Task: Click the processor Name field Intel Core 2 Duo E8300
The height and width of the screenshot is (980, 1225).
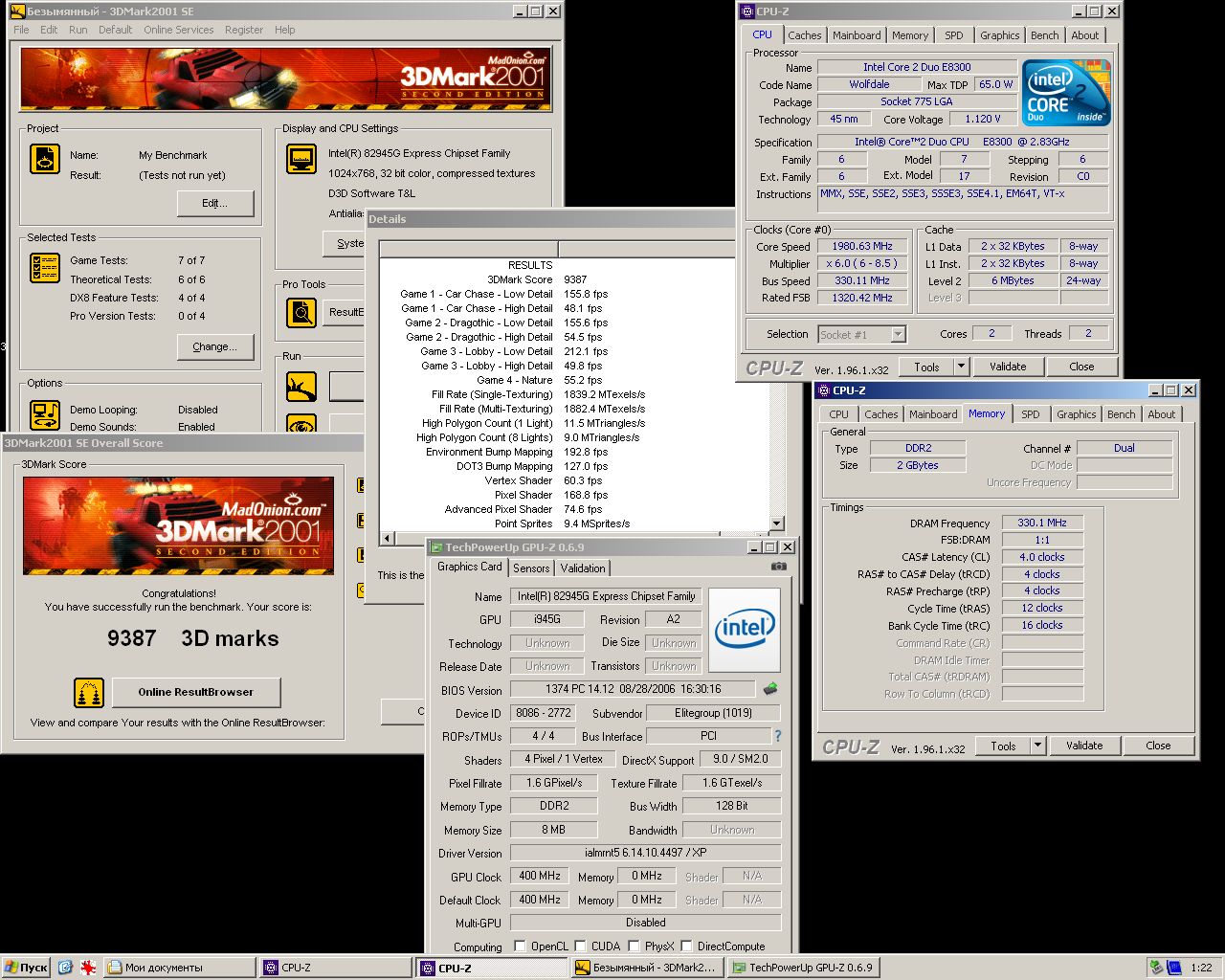Action: pos(916,67)
